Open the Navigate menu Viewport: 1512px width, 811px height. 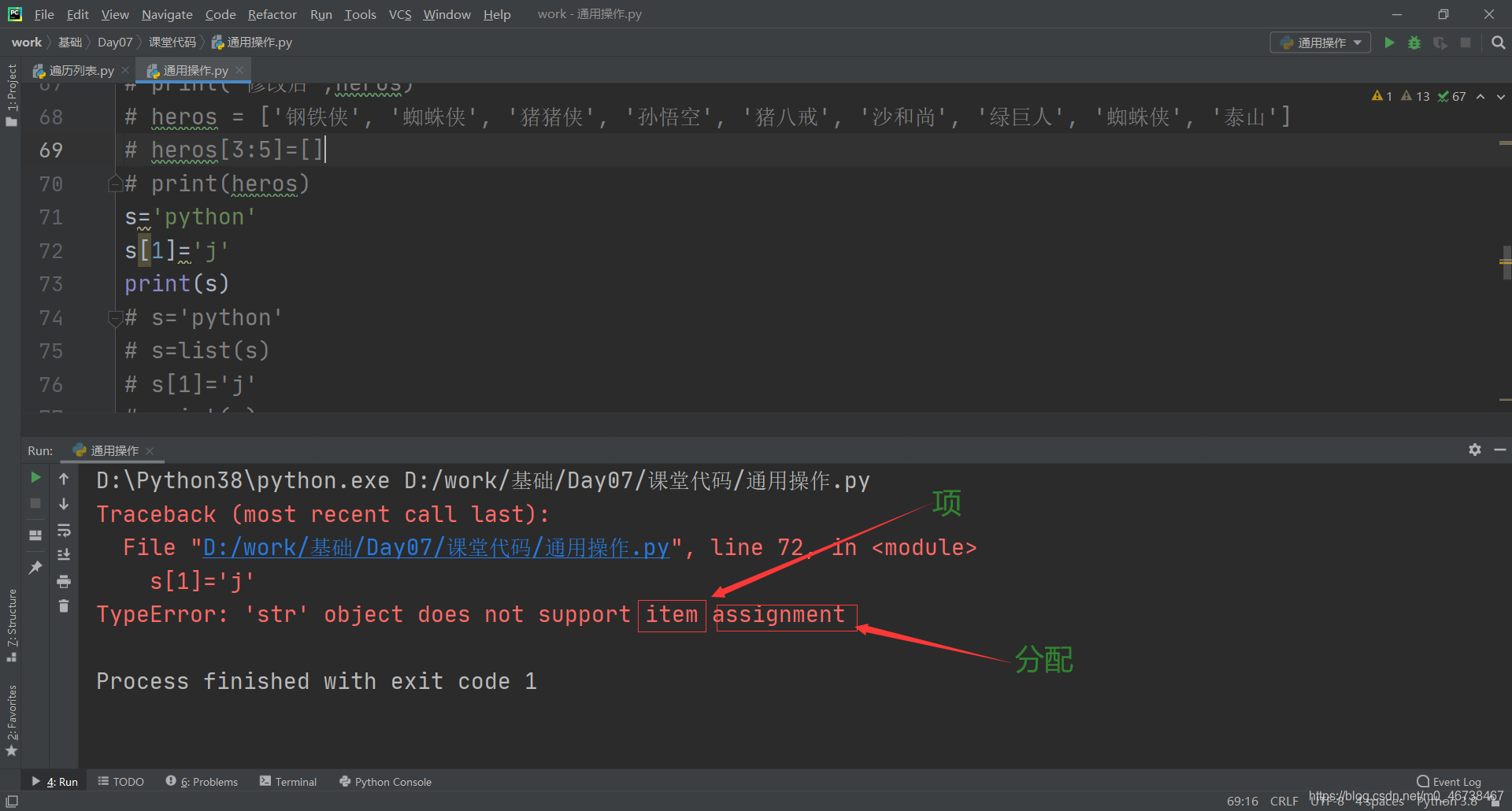[x=167, y=14]
